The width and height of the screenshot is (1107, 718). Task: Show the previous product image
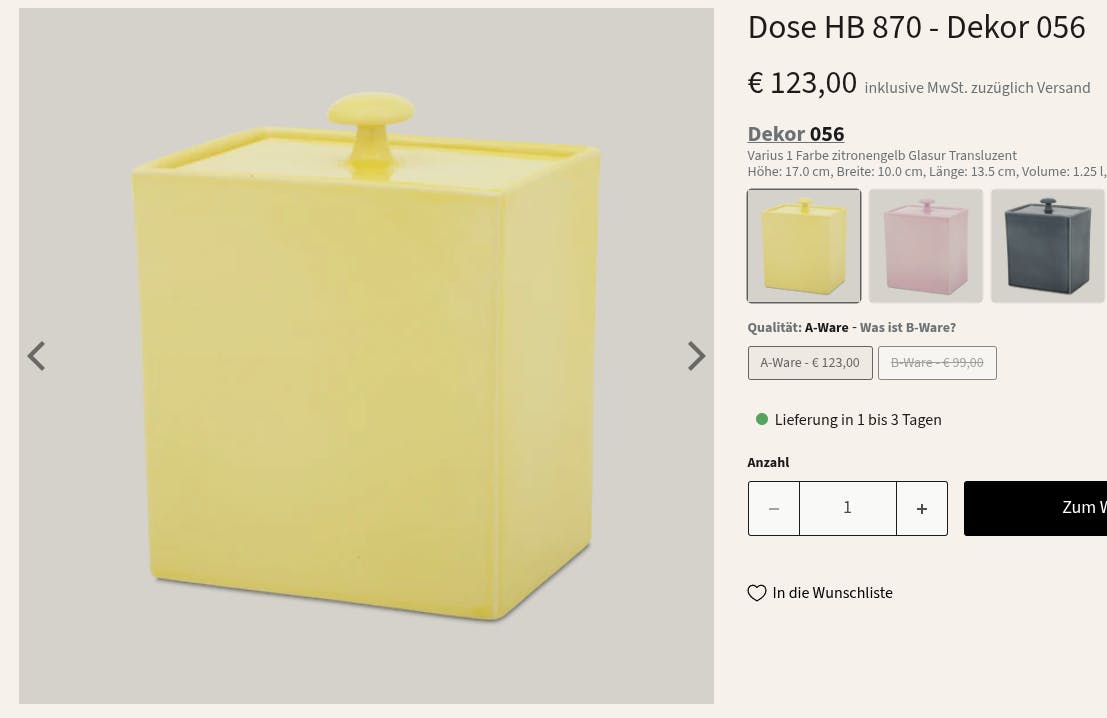coord(37,356)
